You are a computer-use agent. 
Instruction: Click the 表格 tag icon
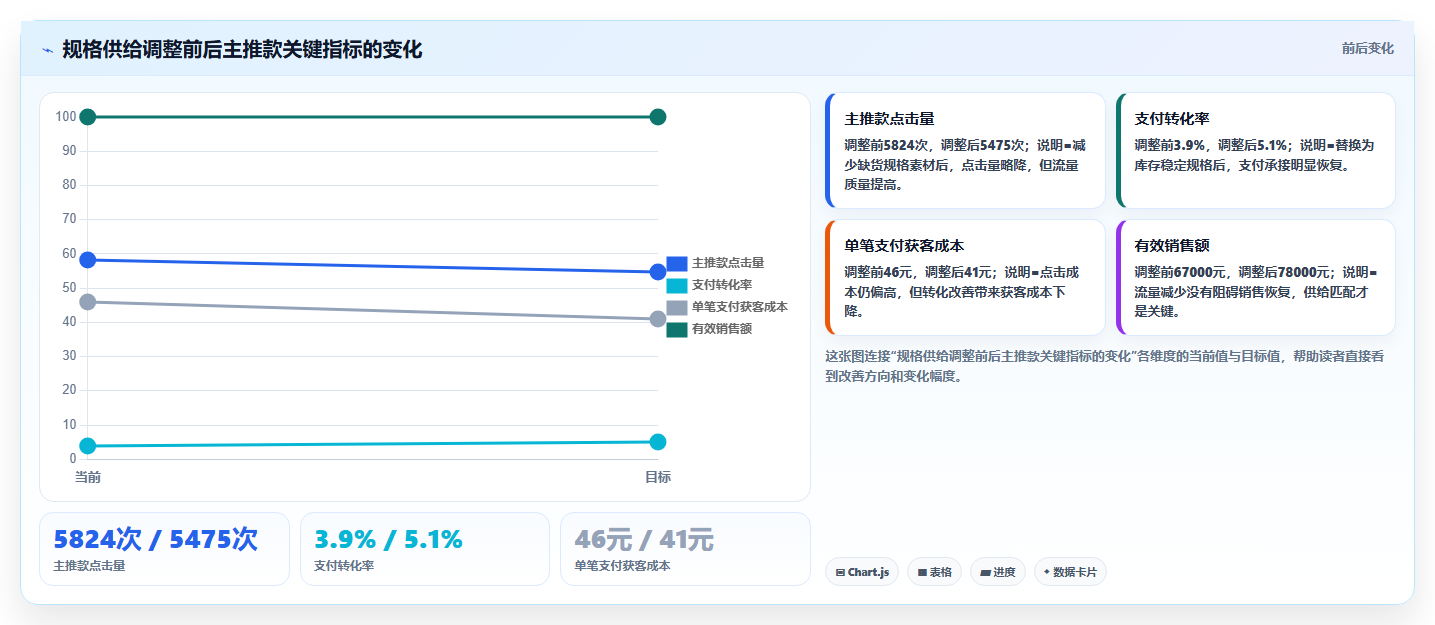point(922,573)
